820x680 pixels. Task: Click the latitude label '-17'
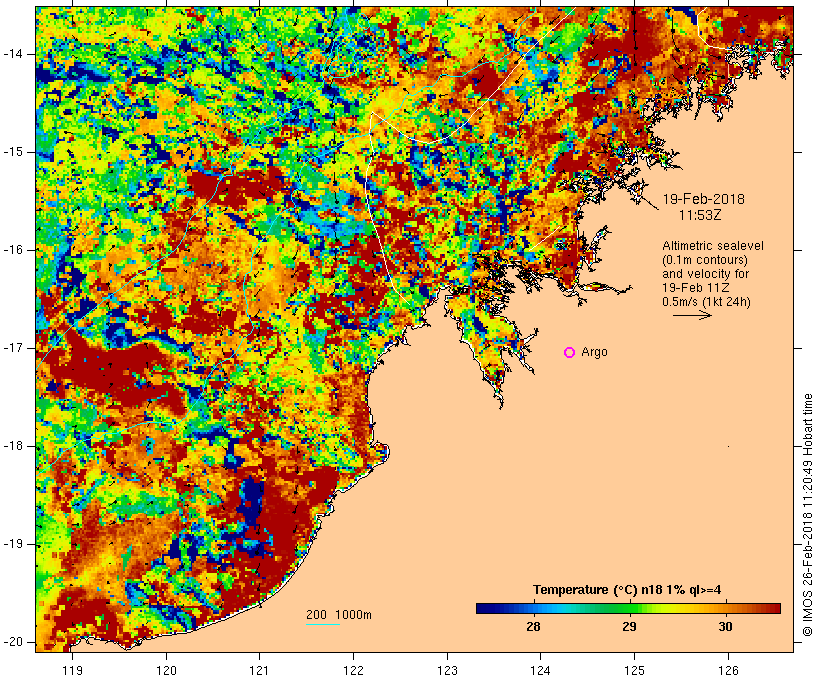pyautogui.click(x=13, y=348)
